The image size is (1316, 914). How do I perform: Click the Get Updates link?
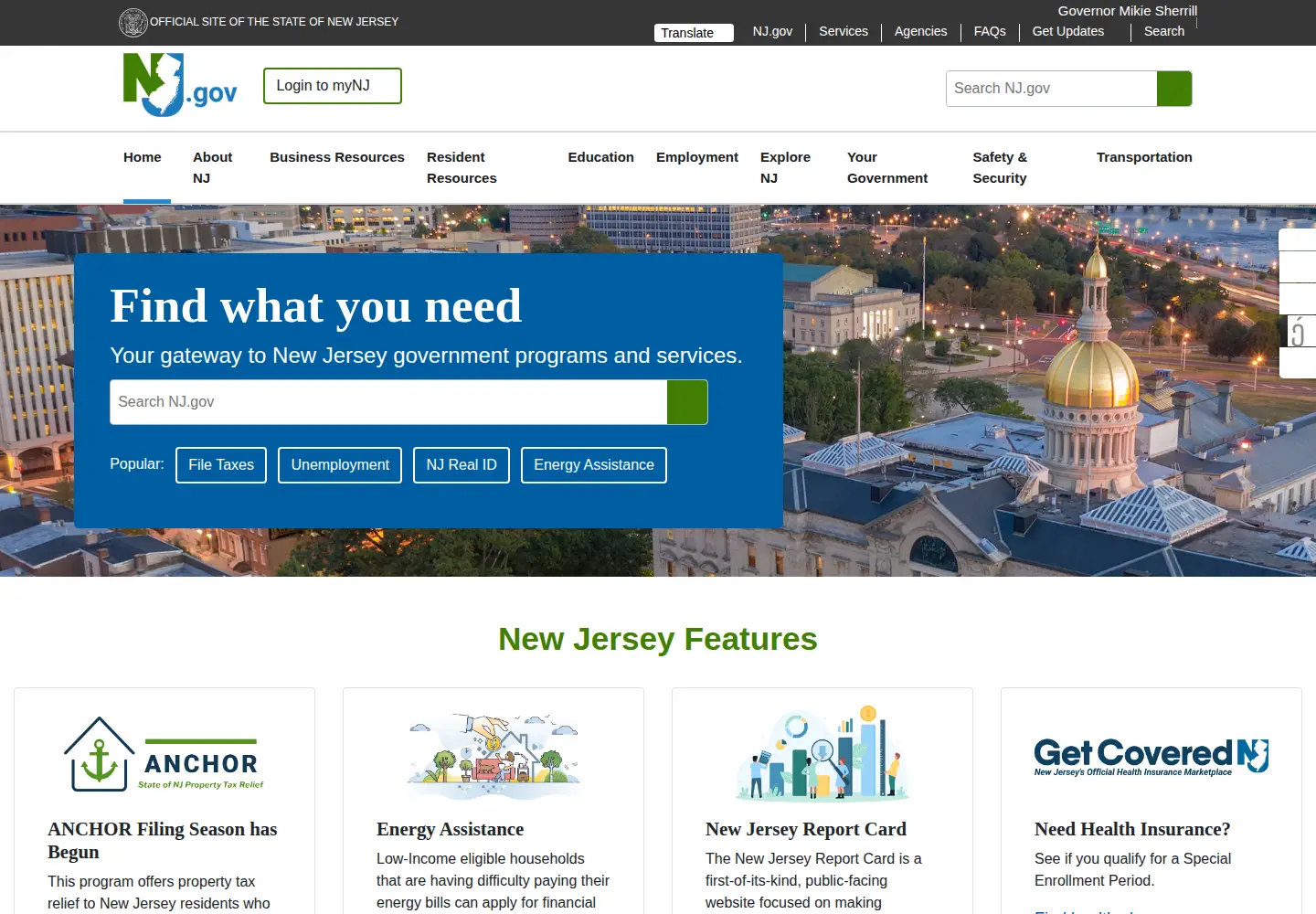point(1068,31)
